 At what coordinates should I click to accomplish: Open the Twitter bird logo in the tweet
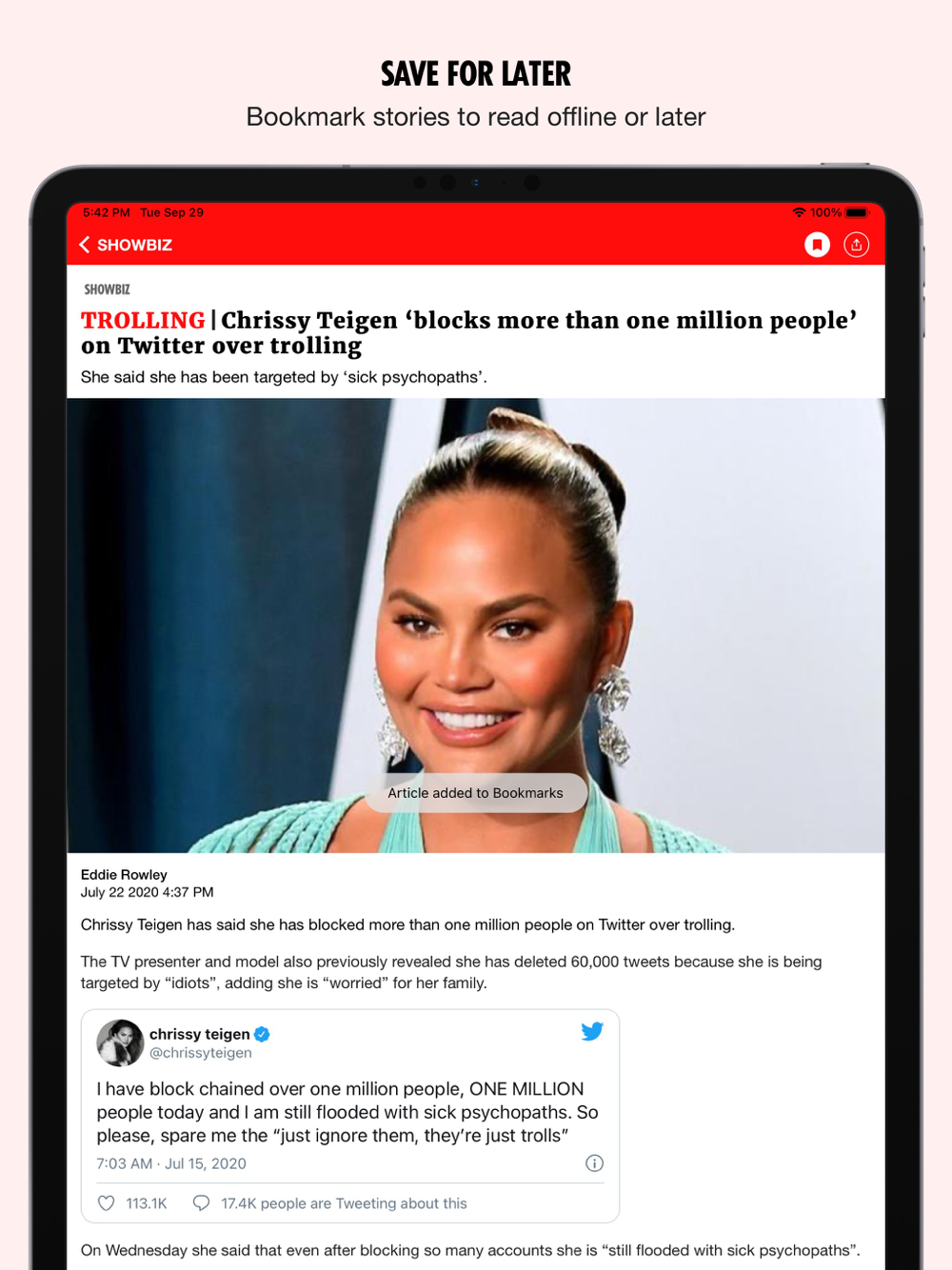pos(592,1031)
